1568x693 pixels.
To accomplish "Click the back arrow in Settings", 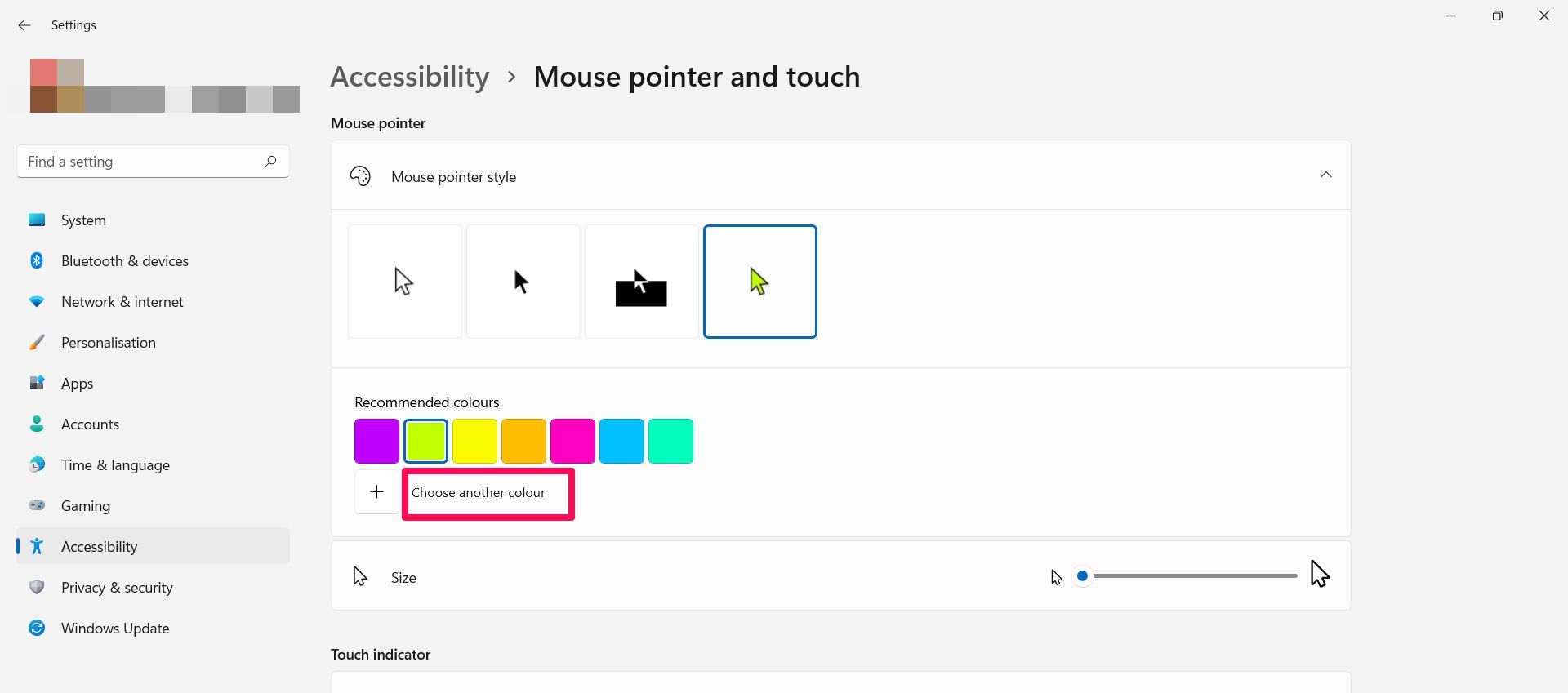I will 24,25.
